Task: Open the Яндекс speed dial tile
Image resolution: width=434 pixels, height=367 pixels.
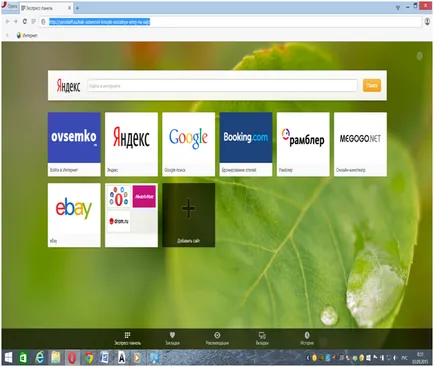Action: pos(131,144)
